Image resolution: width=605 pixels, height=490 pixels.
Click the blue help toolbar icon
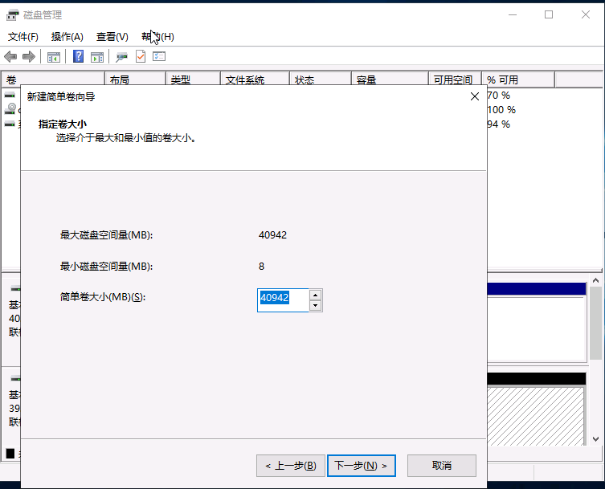pyautogui.click(x=79, y=57)
